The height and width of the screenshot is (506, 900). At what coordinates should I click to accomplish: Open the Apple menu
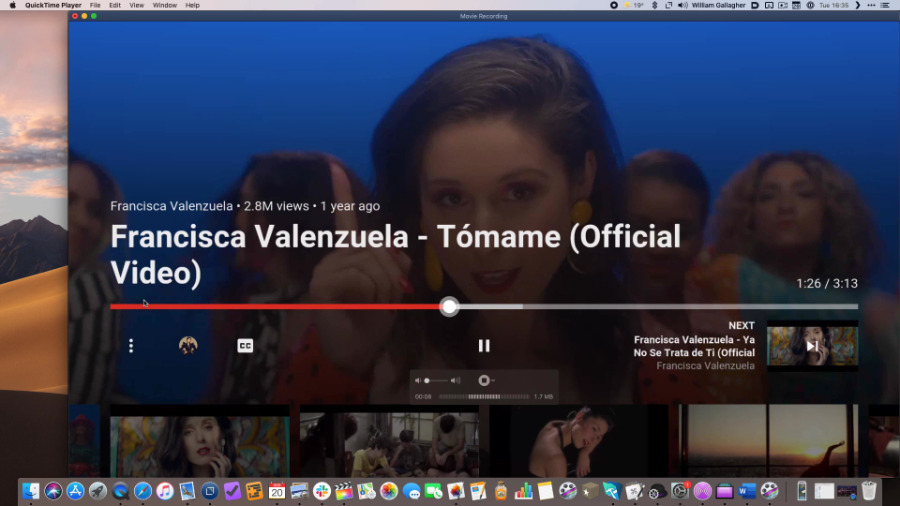(12, 5)
